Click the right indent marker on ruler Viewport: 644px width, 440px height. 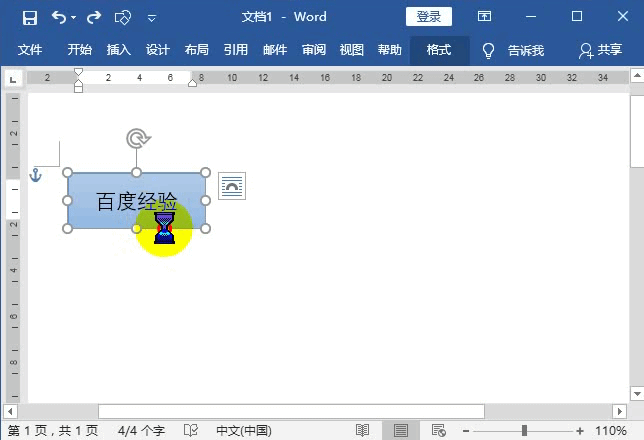(x=192, y=83)
